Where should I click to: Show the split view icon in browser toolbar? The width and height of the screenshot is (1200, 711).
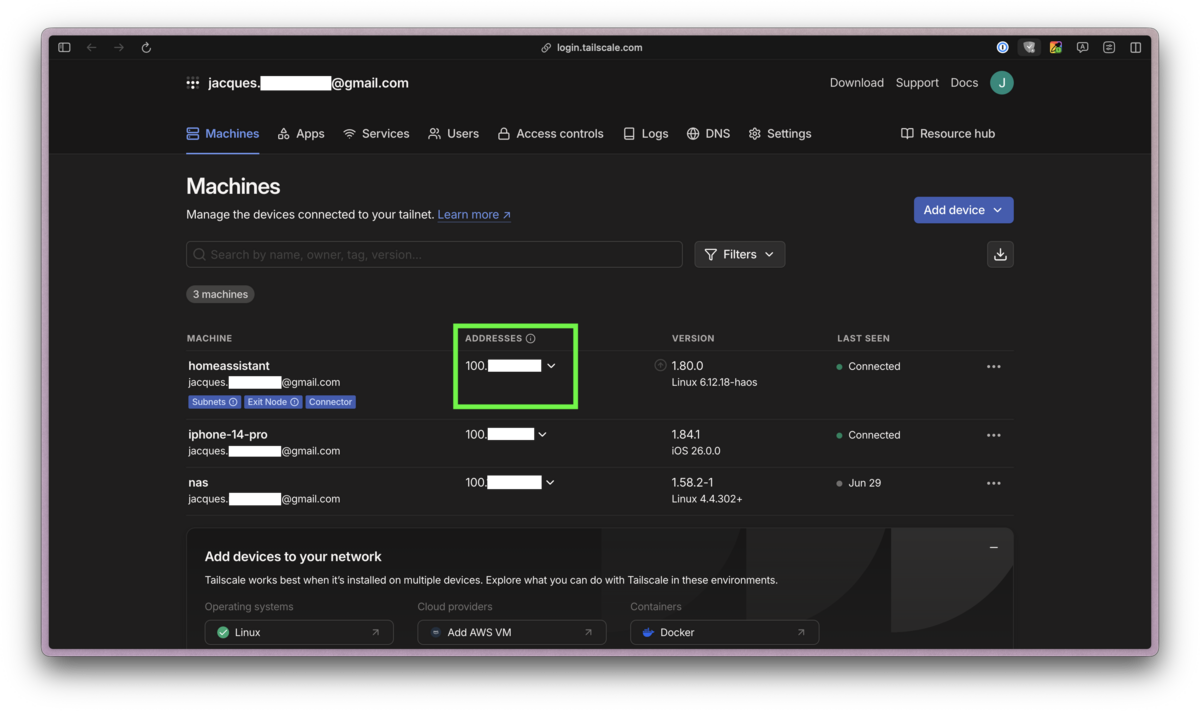click(x=1136, y=47)
